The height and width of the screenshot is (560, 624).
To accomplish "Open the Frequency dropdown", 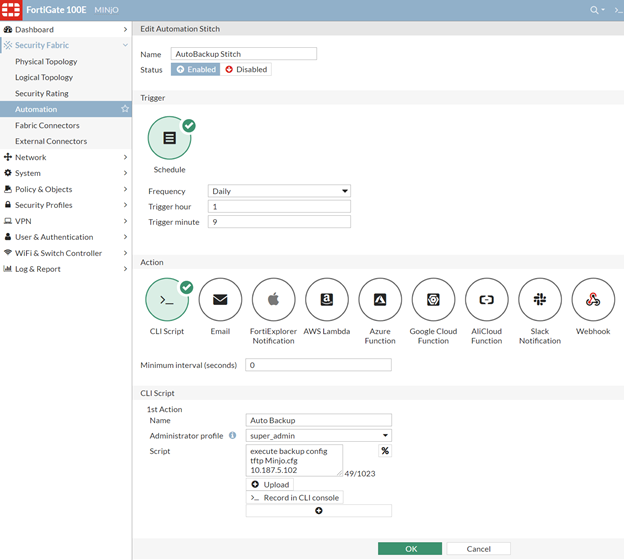I will [x=279, y=191].
